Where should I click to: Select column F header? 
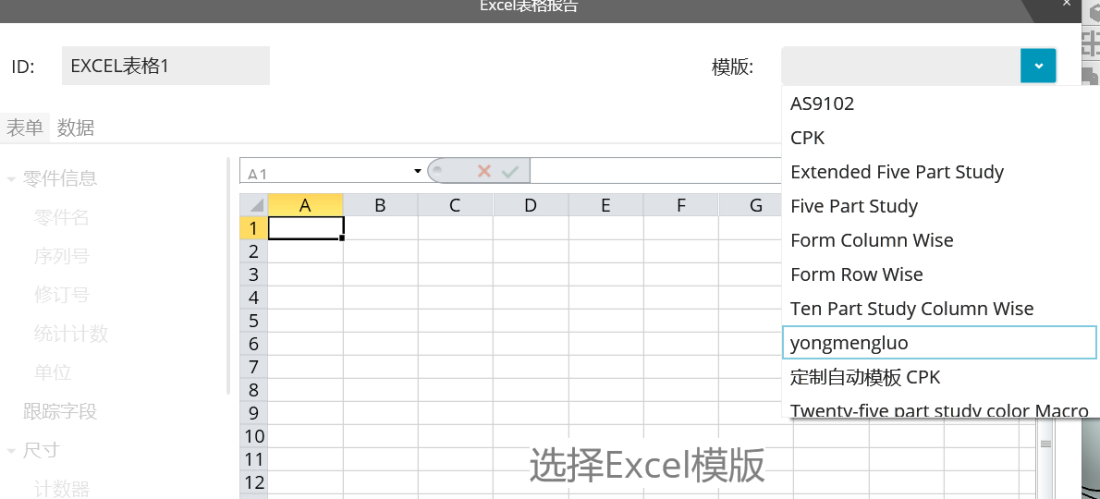click(680, 205)
